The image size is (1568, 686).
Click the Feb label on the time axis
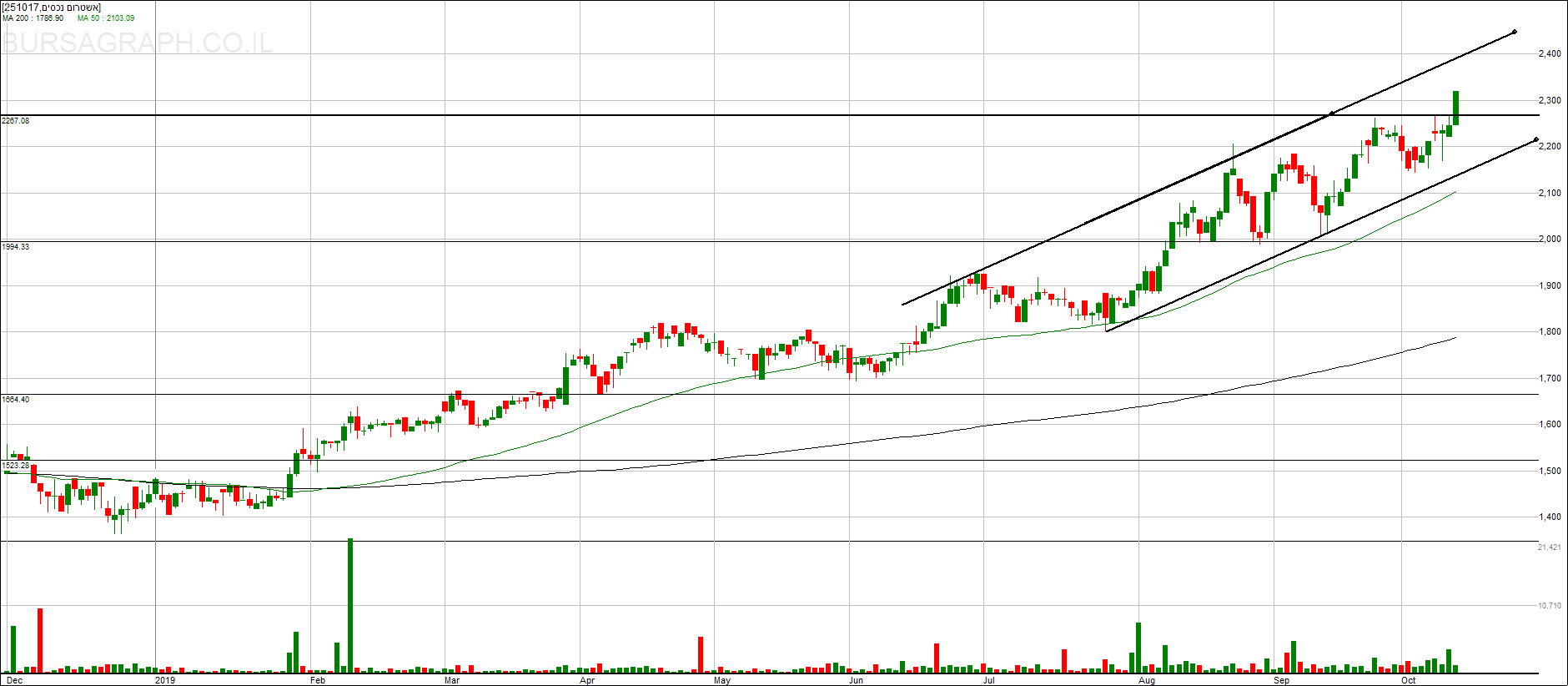pyautogui.click(x=318, y=681)
